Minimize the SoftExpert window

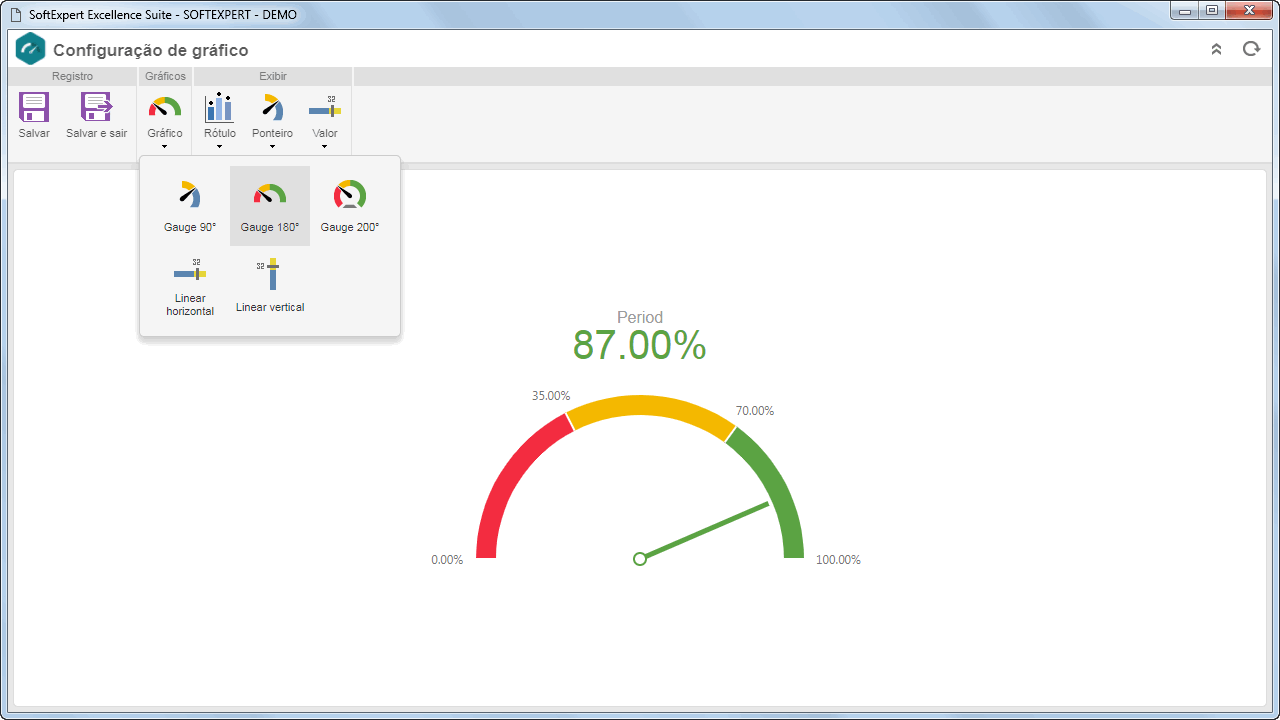[1185, 10]
